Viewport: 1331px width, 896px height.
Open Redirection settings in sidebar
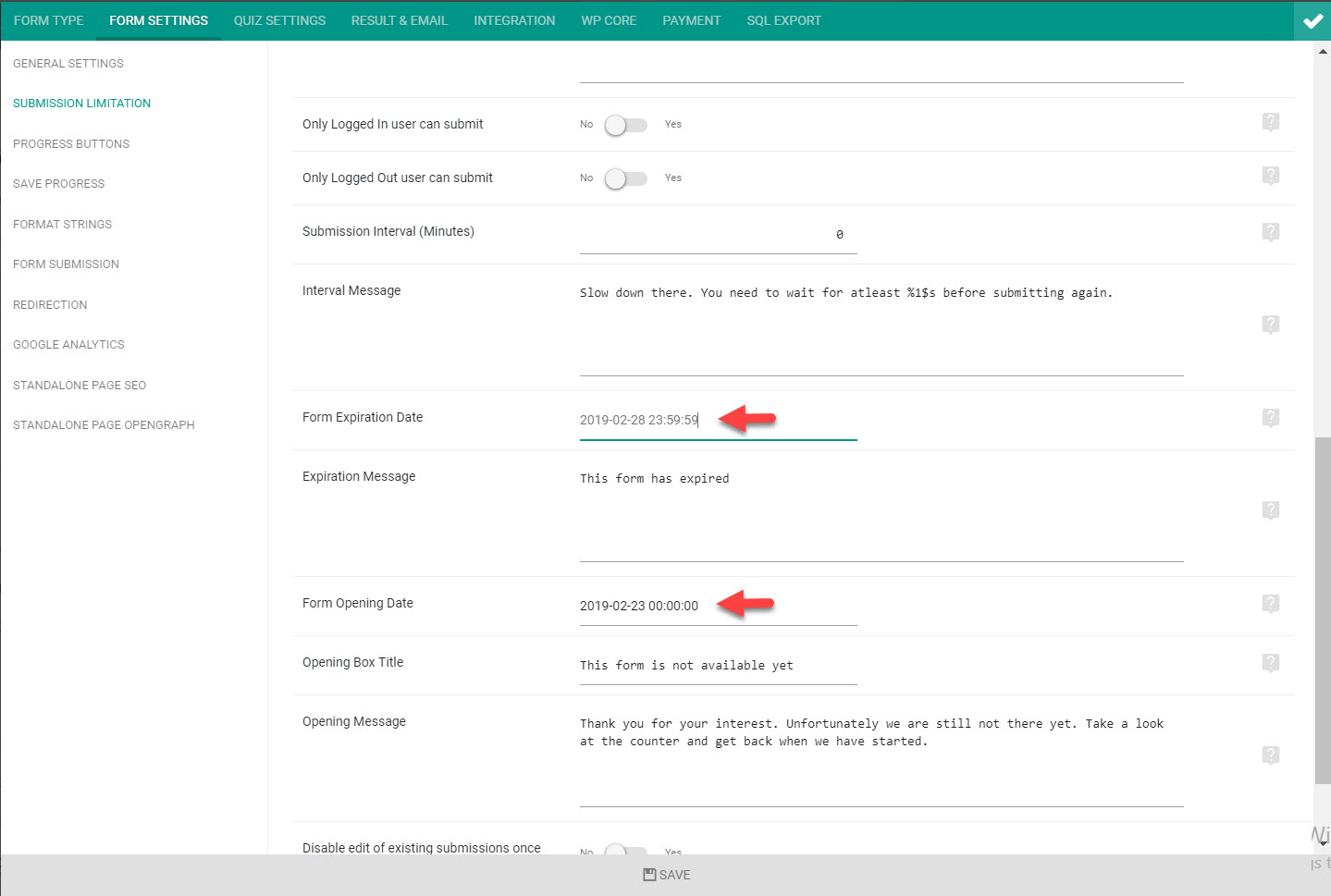click(x=50, y=305)
